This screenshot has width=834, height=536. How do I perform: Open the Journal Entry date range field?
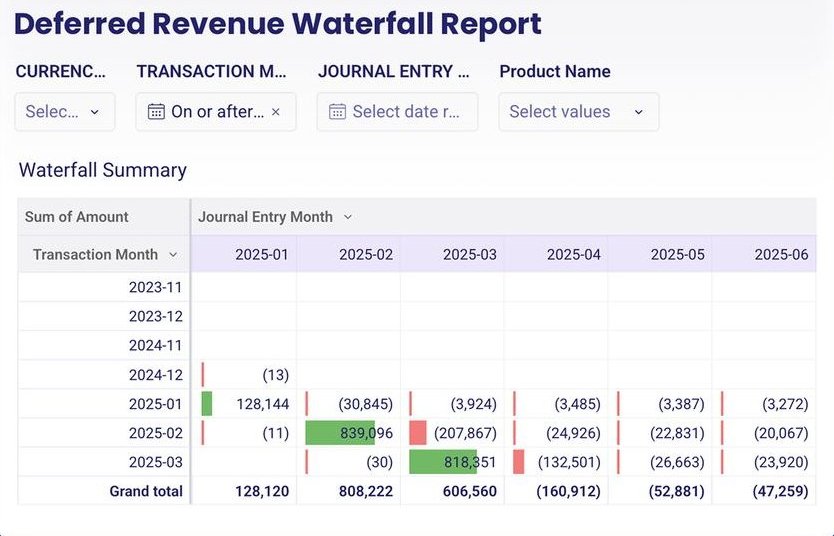point(397,112)
